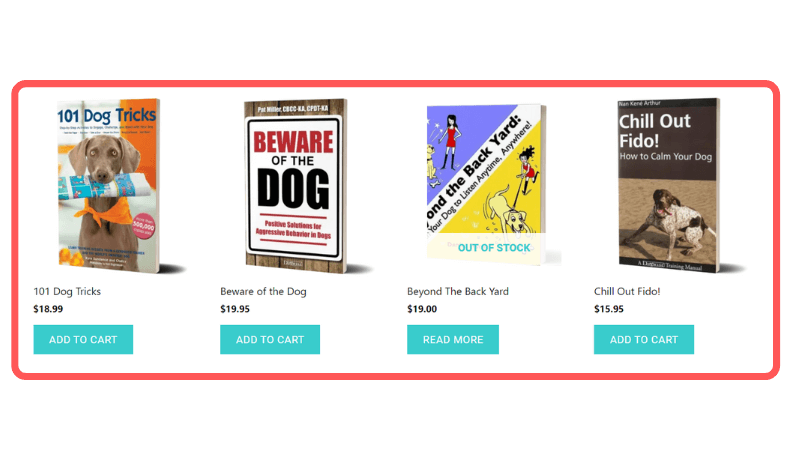
Task: Click 'How to Calm Your Dog' cover subtitle
Action: (666, 157)
